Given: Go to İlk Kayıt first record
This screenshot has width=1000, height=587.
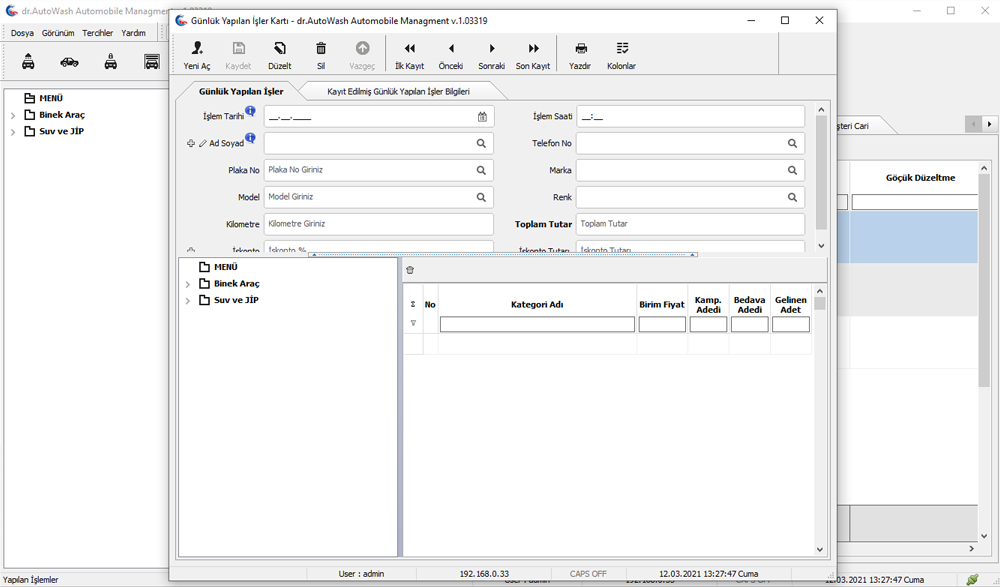Looking at the screenshot, I should pos(409,49).
